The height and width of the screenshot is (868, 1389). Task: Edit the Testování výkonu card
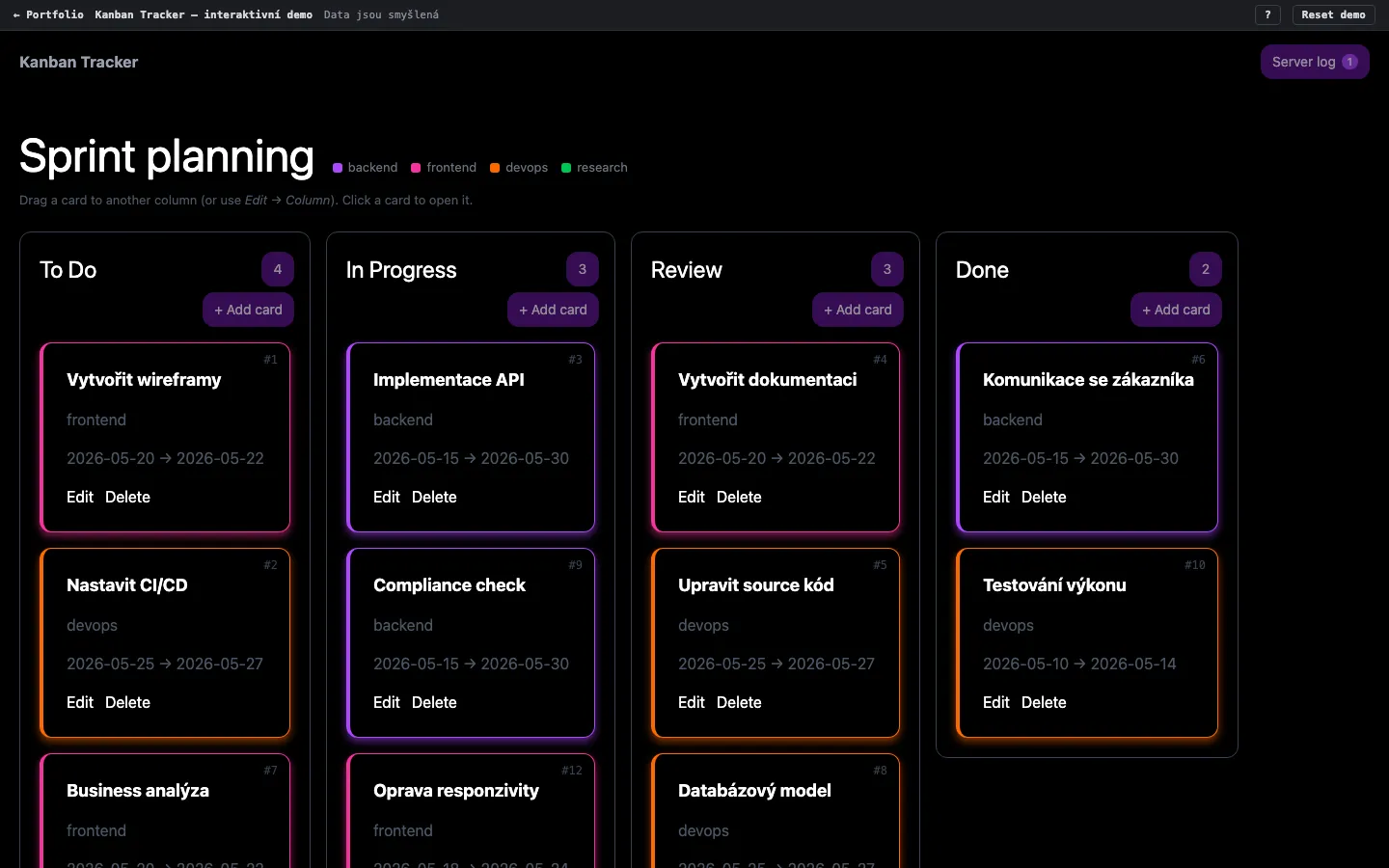pos(996,702)
